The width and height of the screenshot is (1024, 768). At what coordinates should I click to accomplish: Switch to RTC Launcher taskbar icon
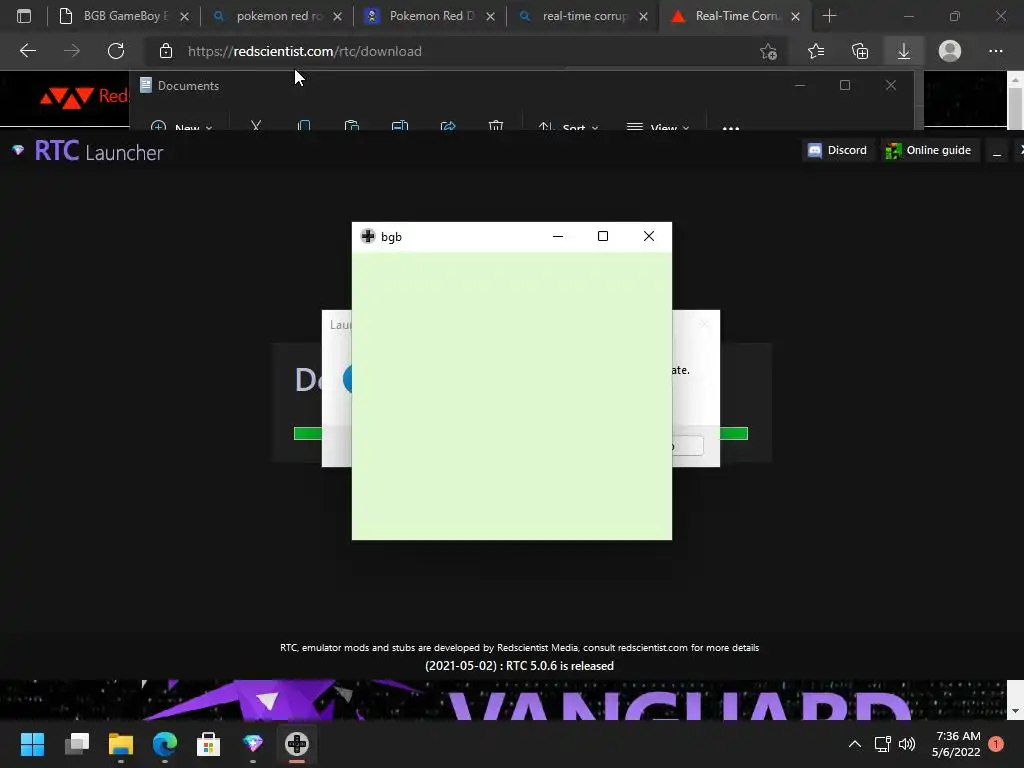coord(253,744)
